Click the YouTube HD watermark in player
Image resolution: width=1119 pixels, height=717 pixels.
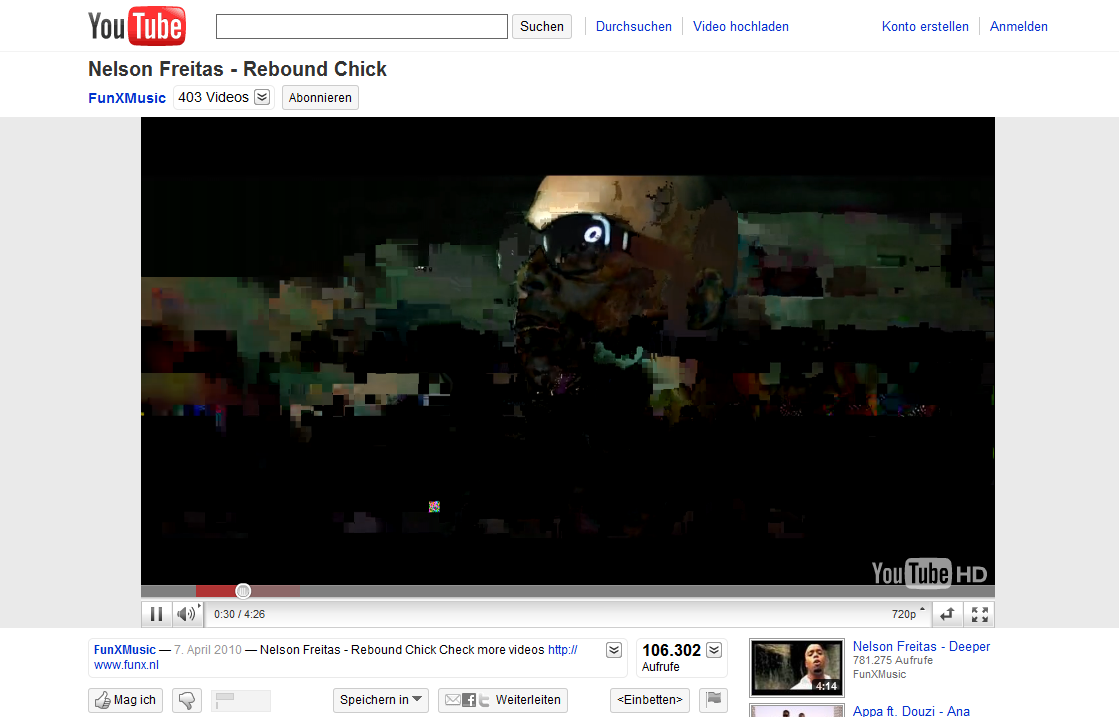929,573
